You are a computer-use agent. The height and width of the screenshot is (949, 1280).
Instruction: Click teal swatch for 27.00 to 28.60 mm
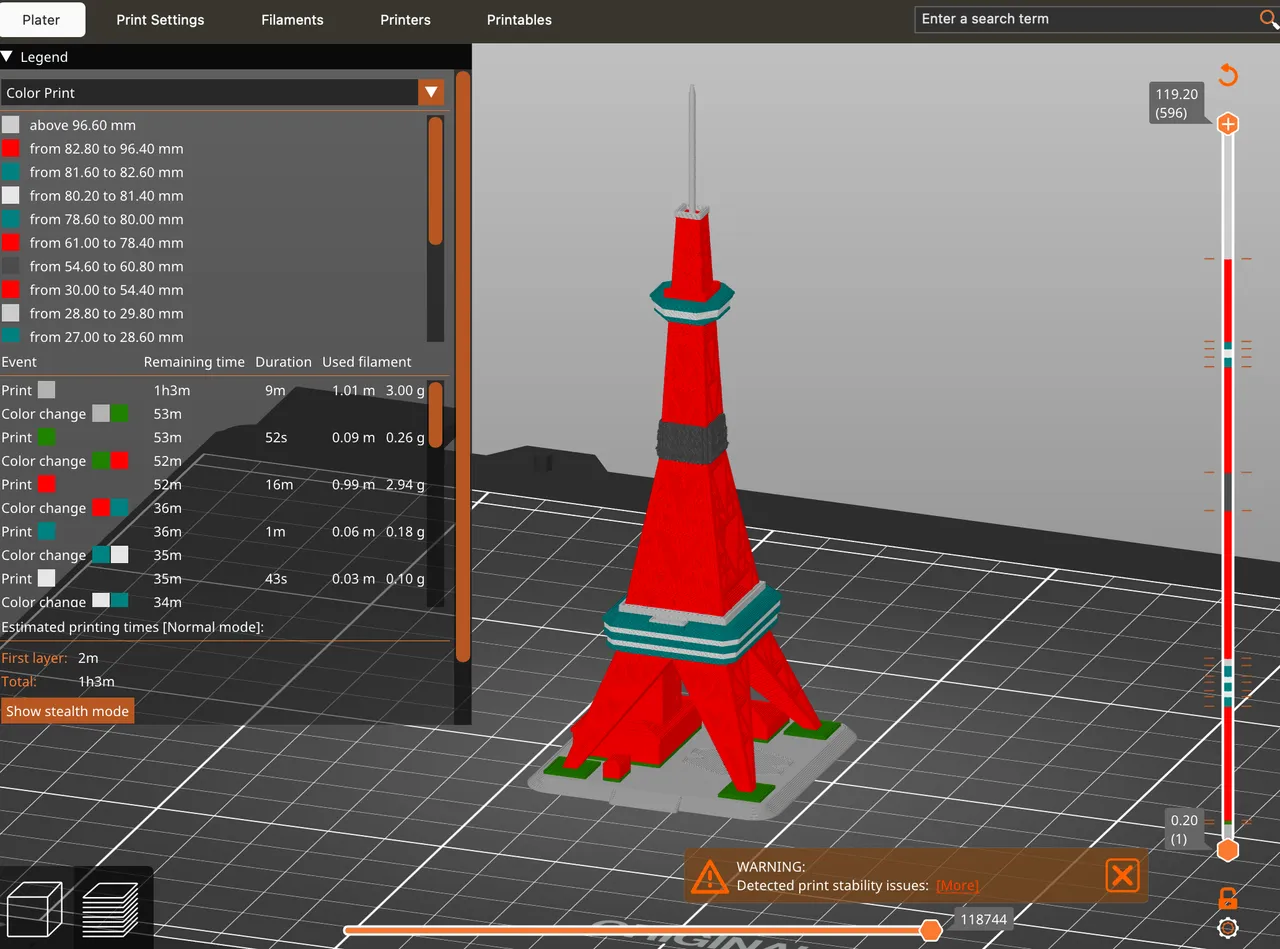10,336
